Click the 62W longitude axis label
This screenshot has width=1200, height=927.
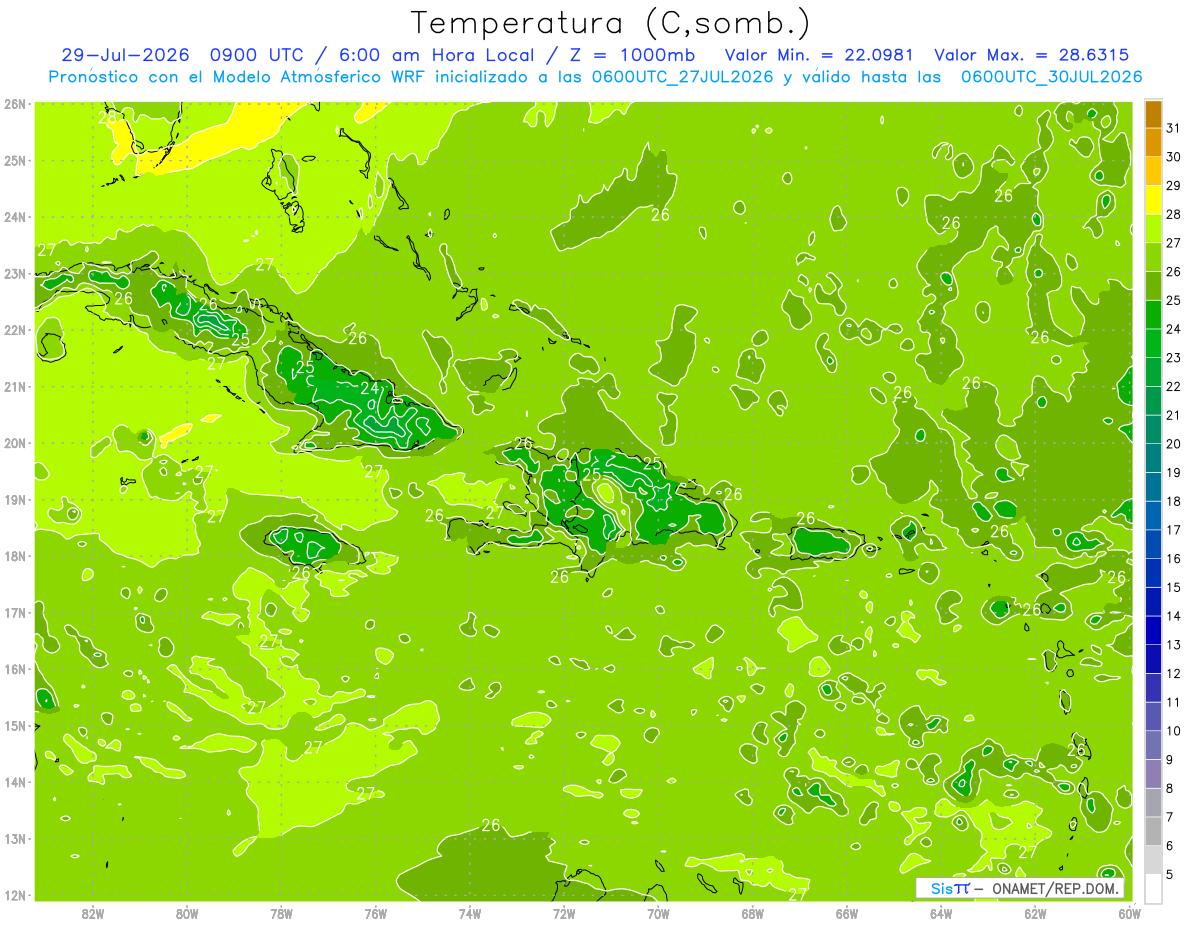point(1035,913)
